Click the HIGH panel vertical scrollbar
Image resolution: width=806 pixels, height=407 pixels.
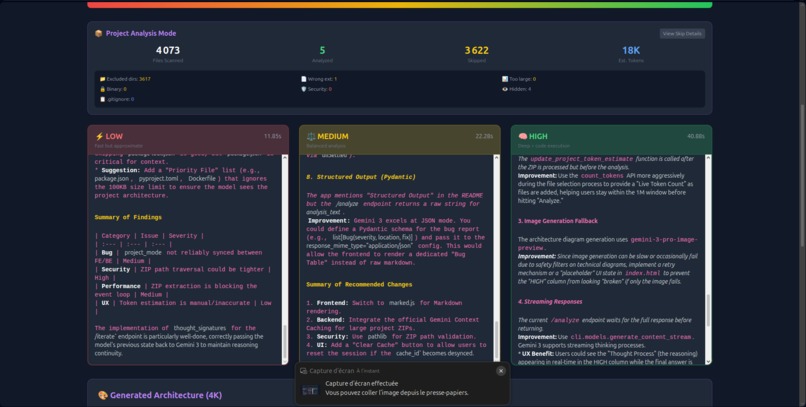click(708, 260)
